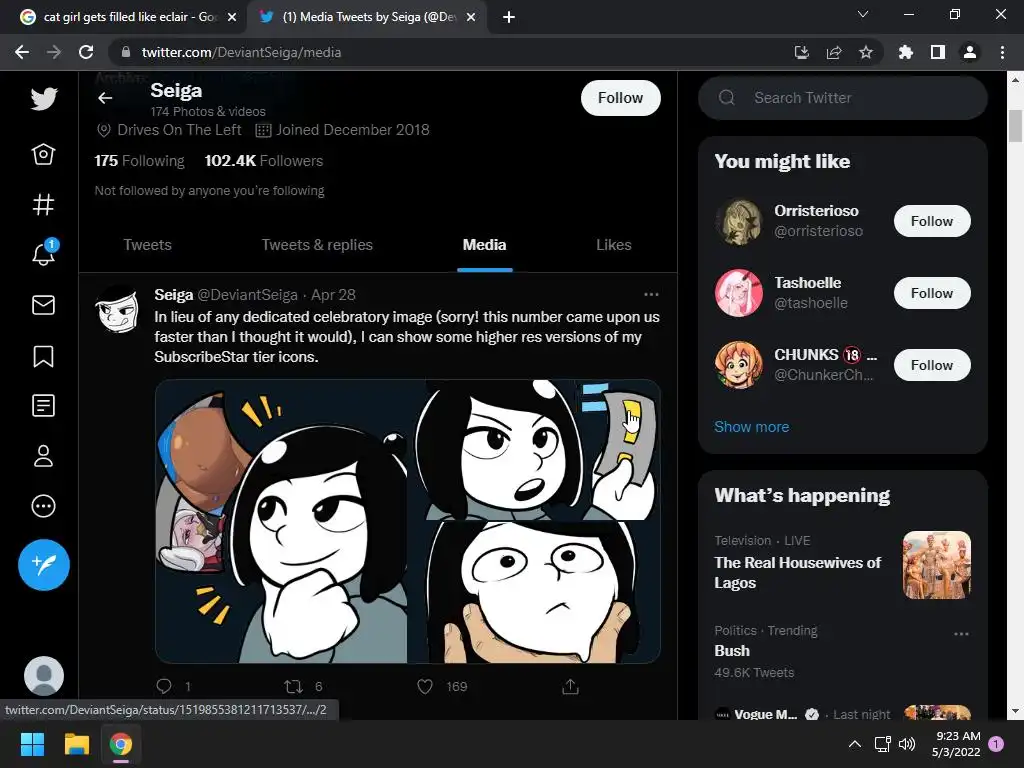The image size is (1024, 768).
Task: Open Notifications bell icon
Action: pos(44,253)
